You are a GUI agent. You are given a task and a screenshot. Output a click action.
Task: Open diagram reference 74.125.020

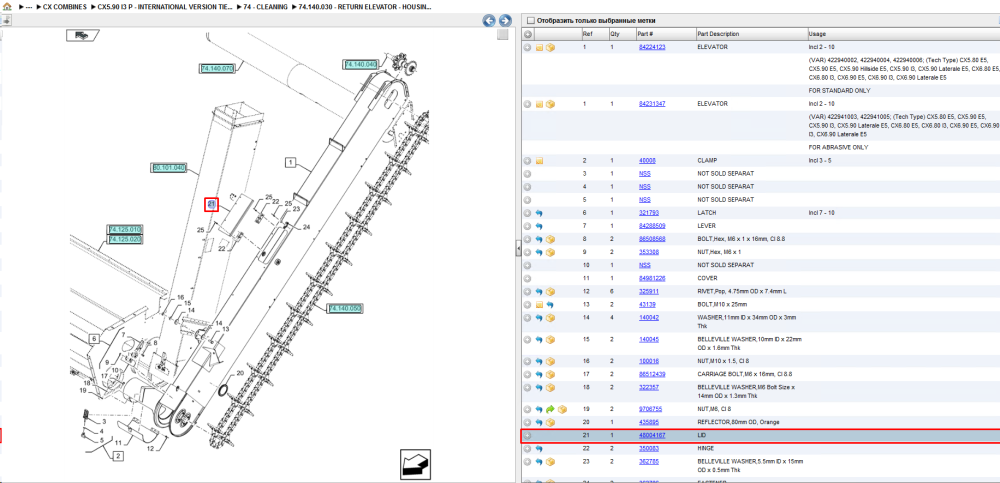click(125, 239)
